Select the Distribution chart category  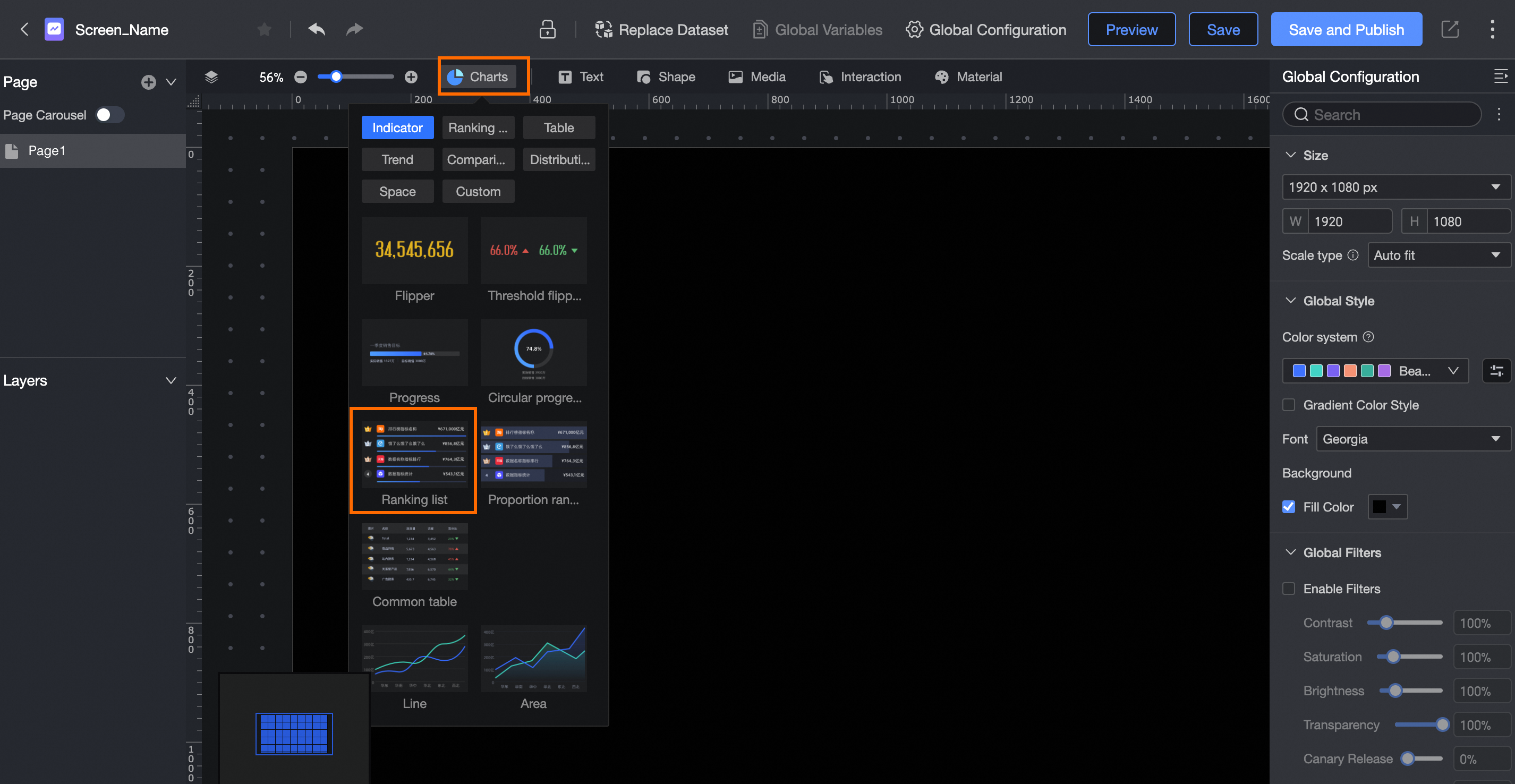(558, 159)
